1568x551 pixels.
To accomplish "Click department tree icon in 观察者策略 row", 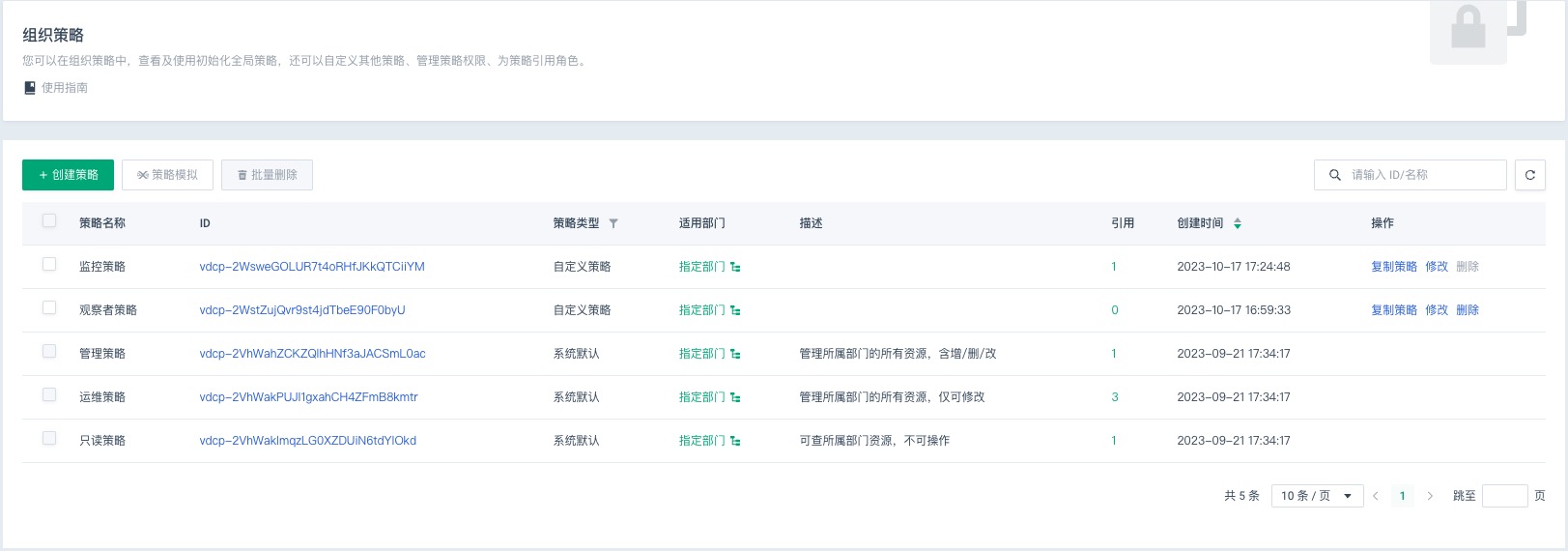I will click(735, 310).
